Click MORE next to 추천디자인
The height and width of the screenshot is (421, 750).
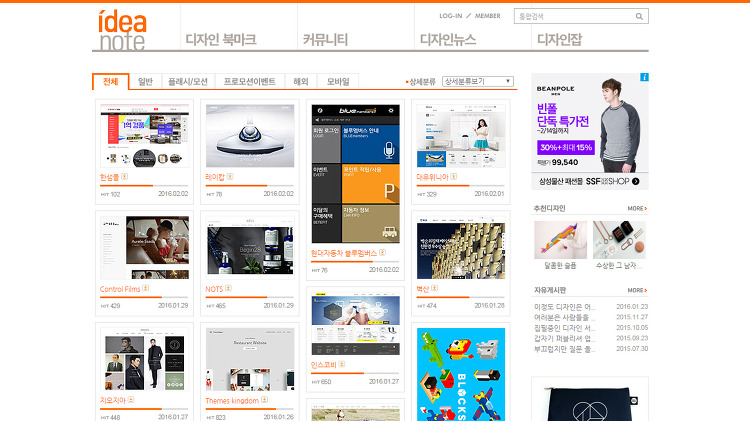(637, 209)
